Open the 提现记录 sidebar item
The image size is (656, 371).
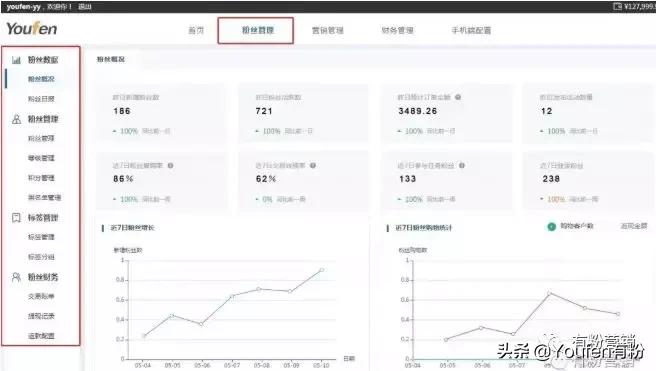41,316
